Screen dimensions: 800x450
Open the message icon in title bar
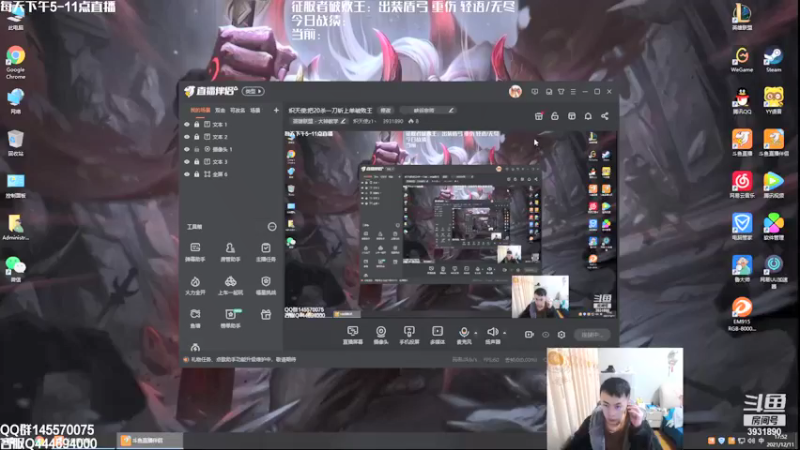pyautogui.click(x=535, y=92)
